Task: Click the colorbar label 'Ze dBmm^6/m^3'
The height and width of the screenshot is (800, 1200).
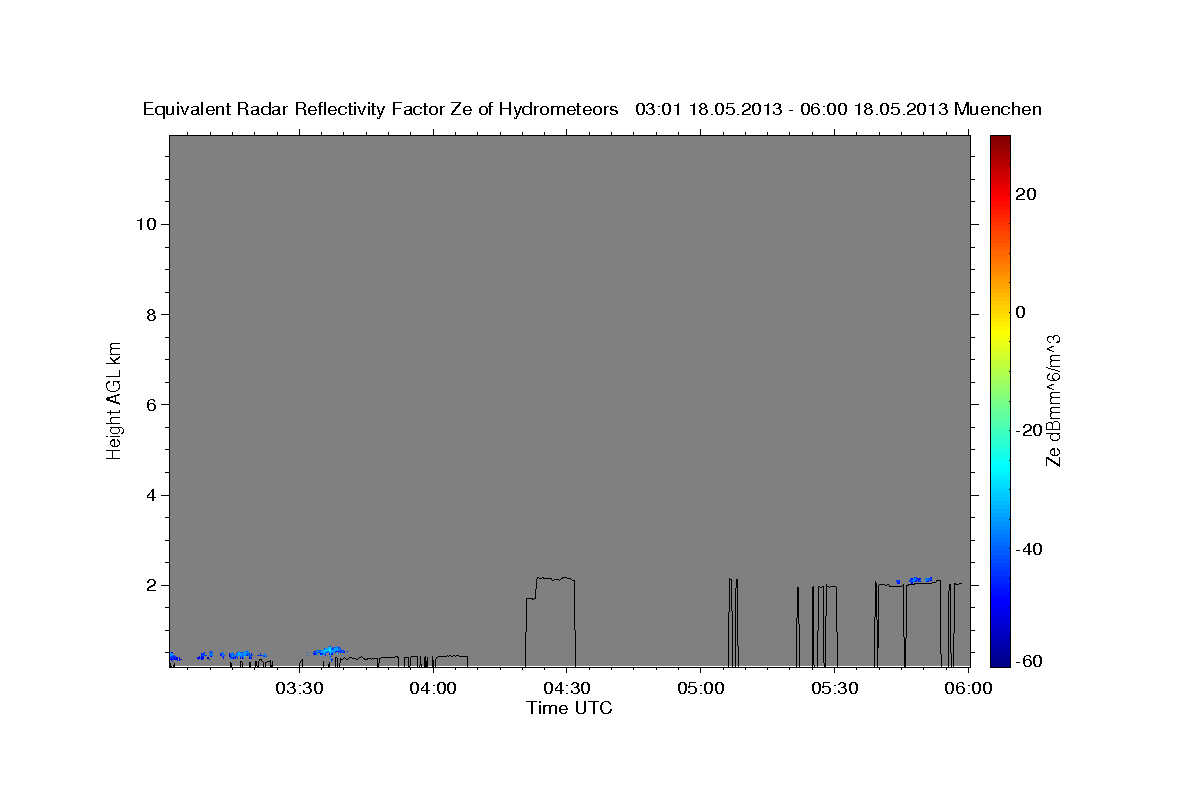Action: tap(1052, 400)
